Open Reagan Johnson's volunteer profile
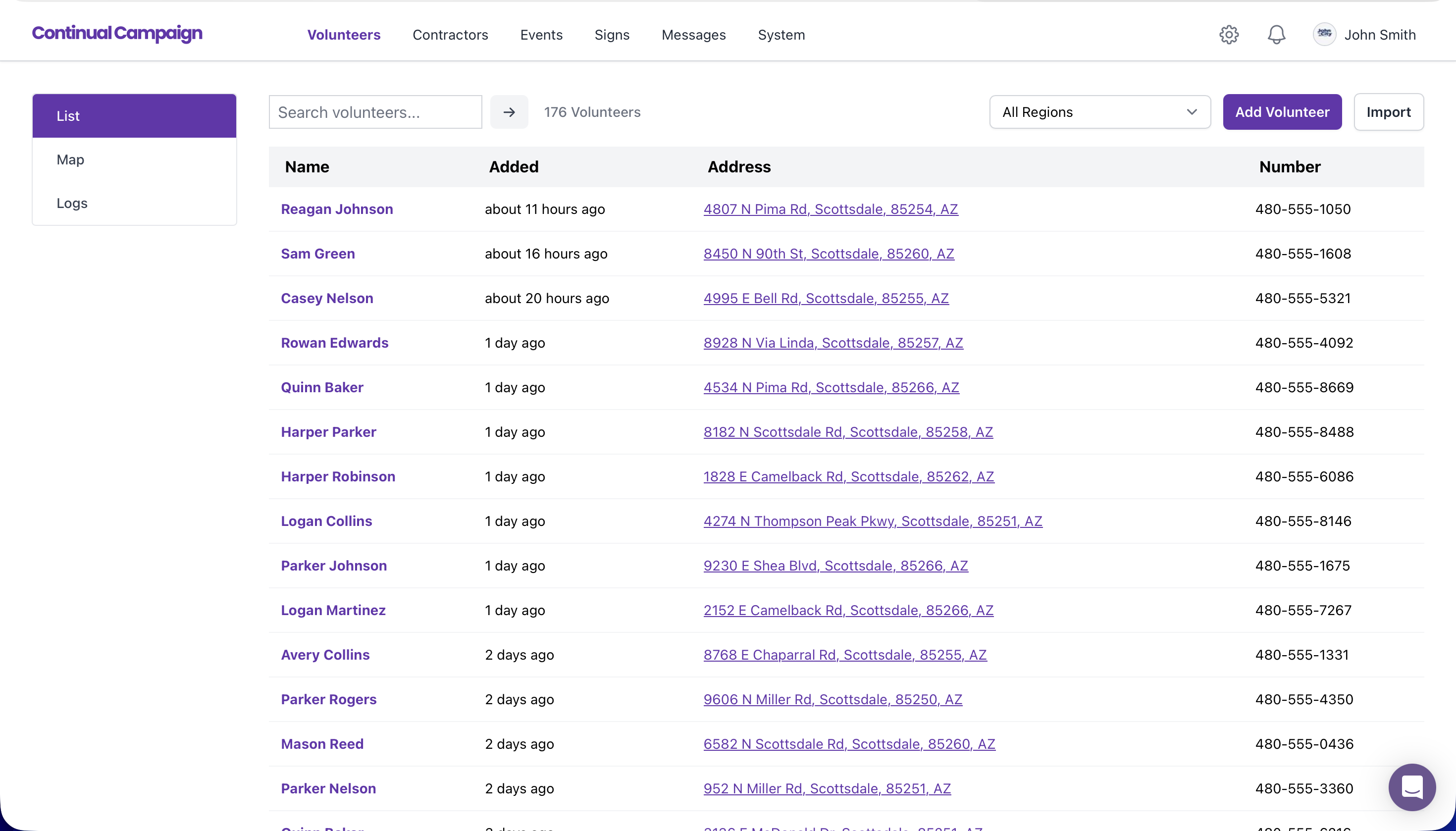The height and width of the screenshot is (831, 1456). (x=337, y=209)
